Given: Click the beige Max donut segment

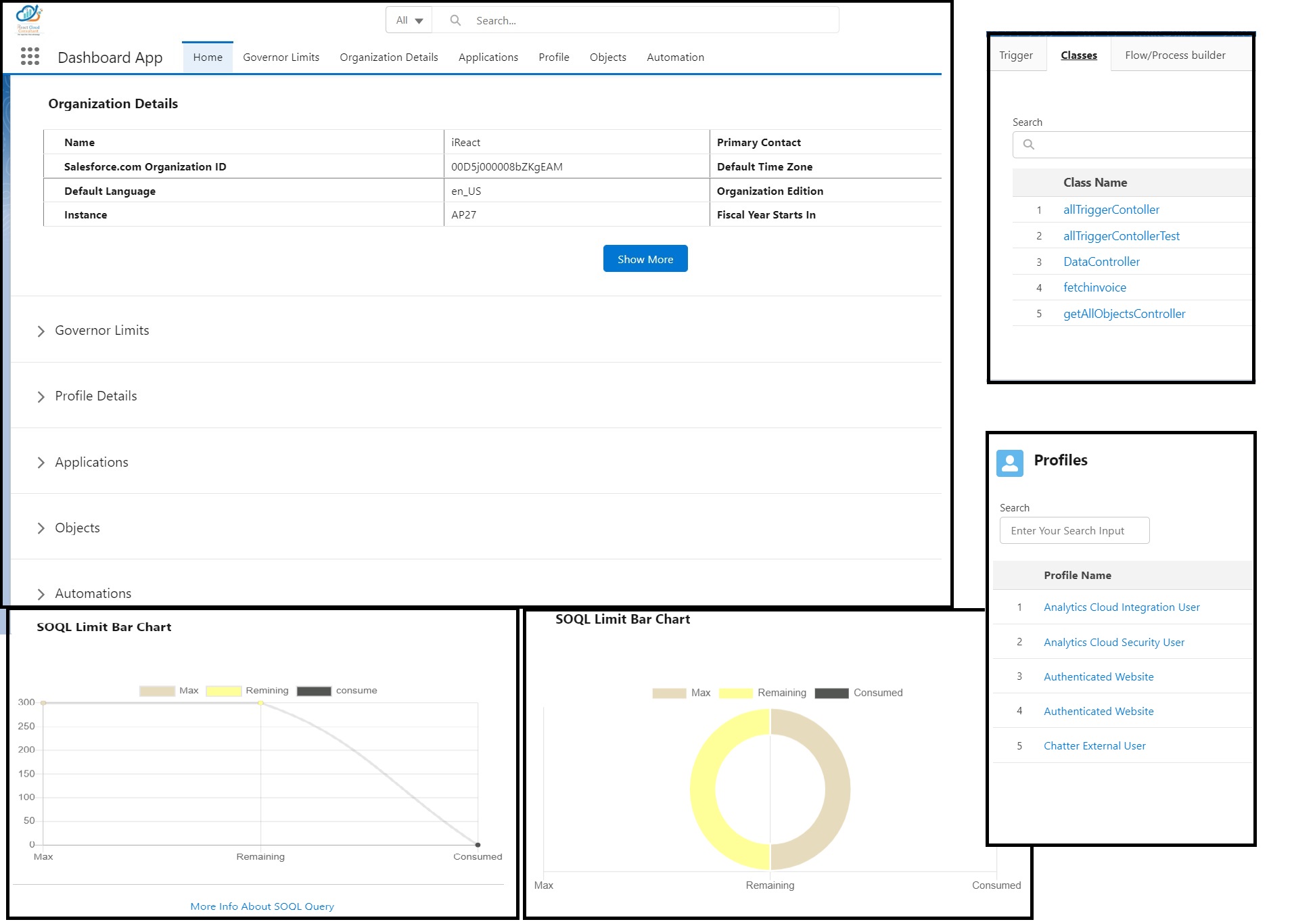Looking at the screenshot, I should tap(837, 789).
